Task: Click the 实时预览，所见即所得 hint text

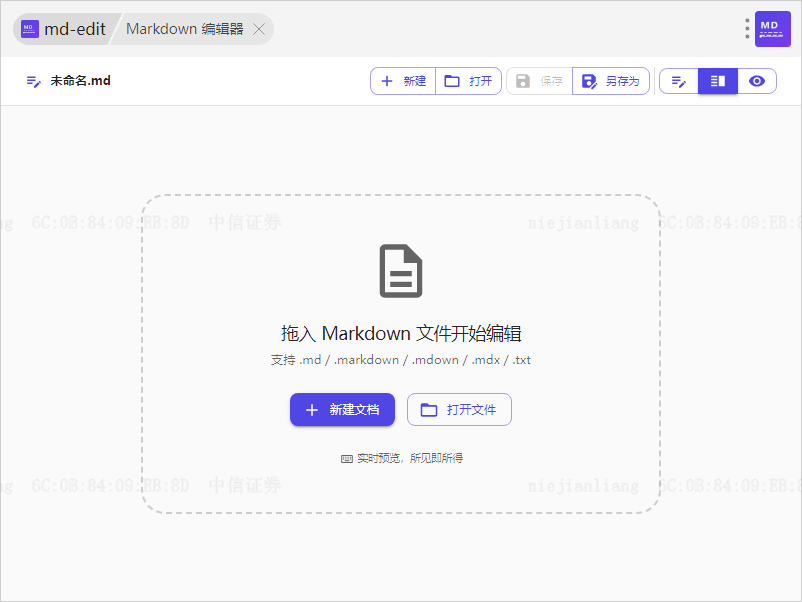Action: (410, 458)
